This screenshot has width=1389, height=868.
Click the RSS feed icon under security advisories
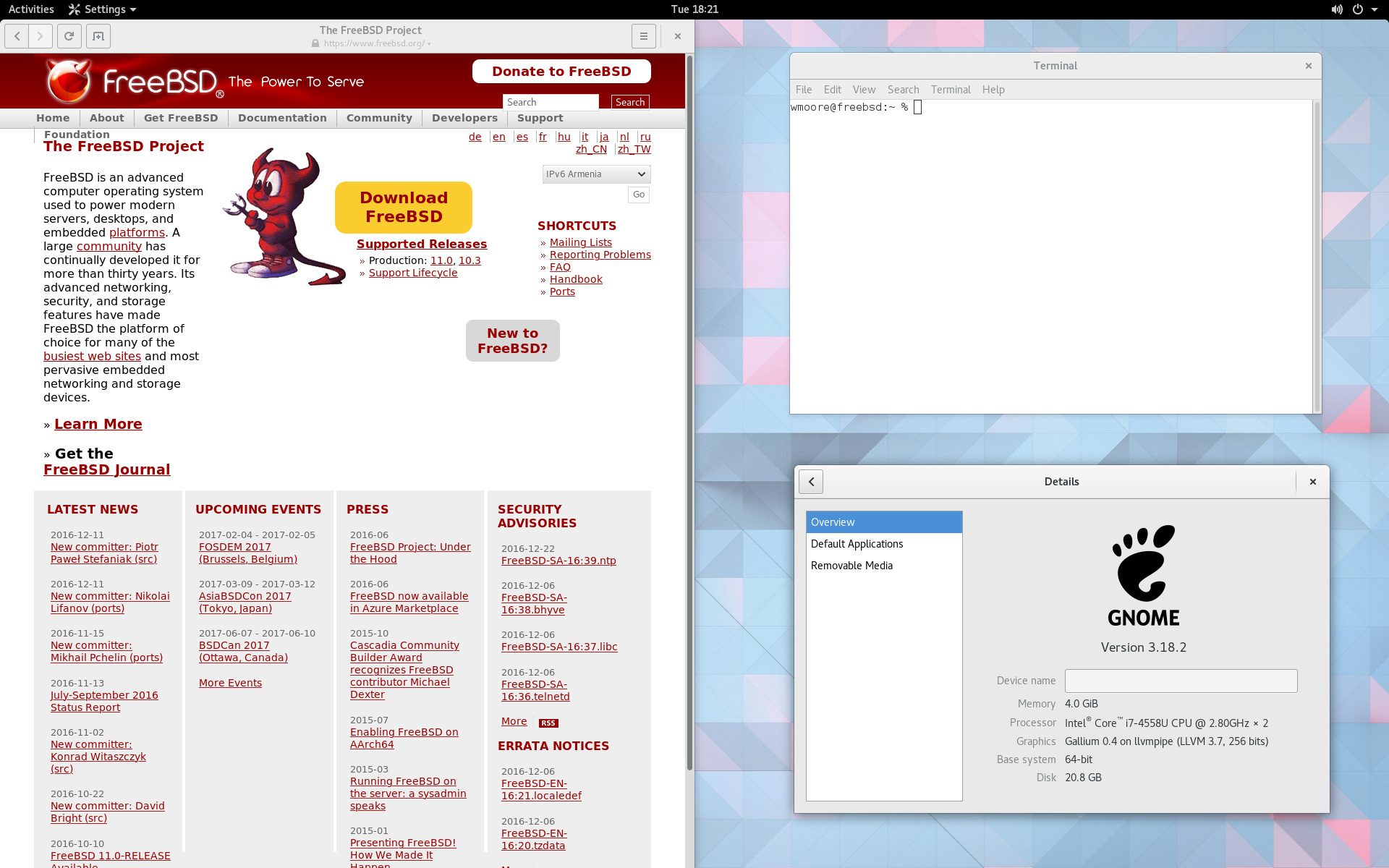548,723
